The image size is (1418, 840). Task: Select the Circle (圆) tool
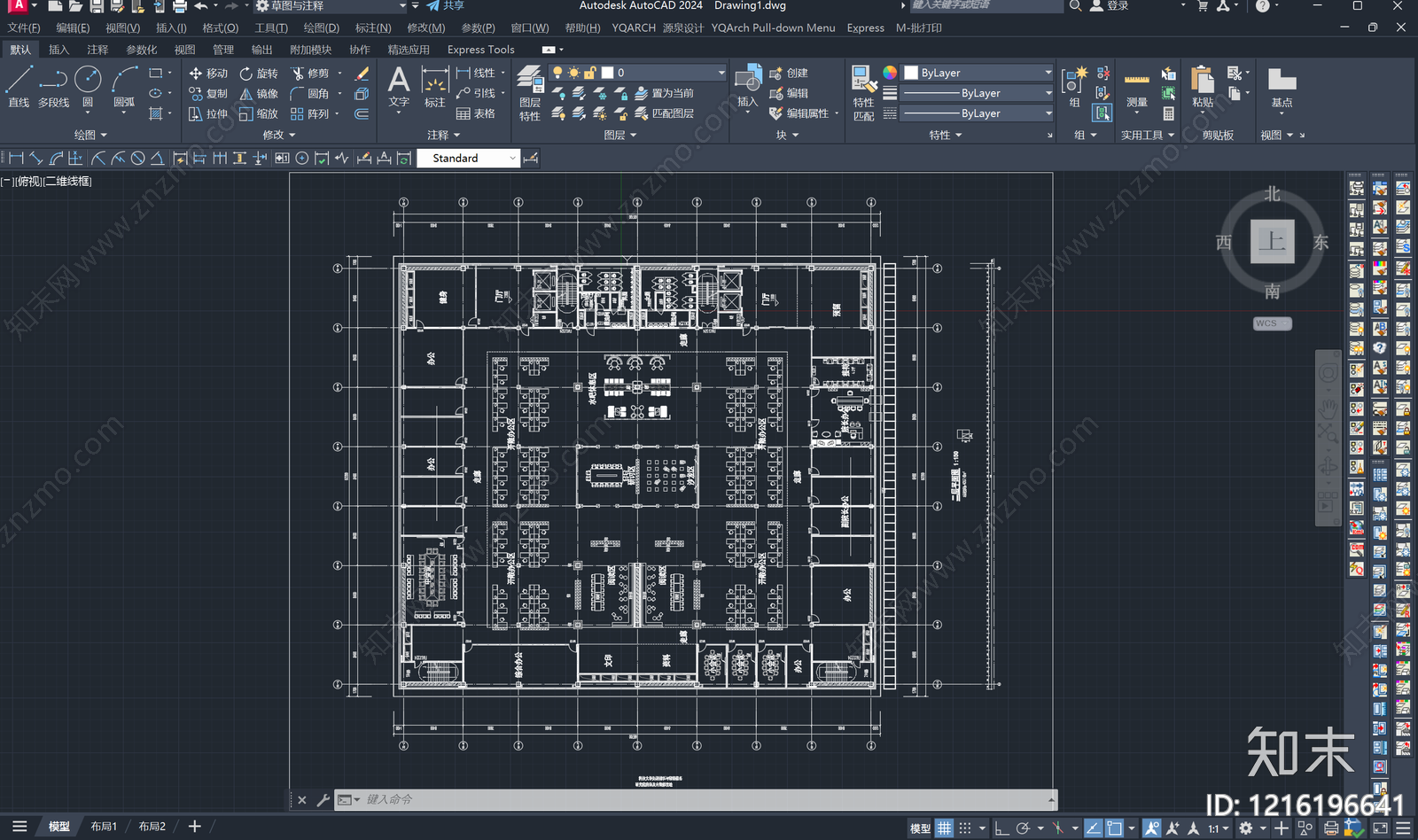tap(88, 87)
